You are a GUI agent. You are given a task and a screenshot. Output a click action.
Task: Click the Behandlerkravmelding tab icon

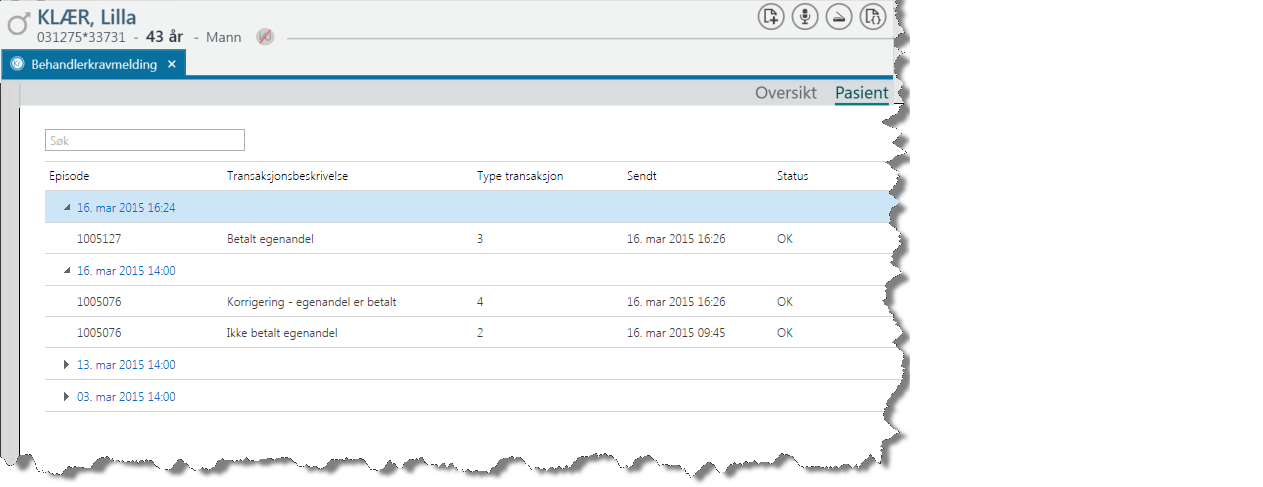tap(17, 64)
